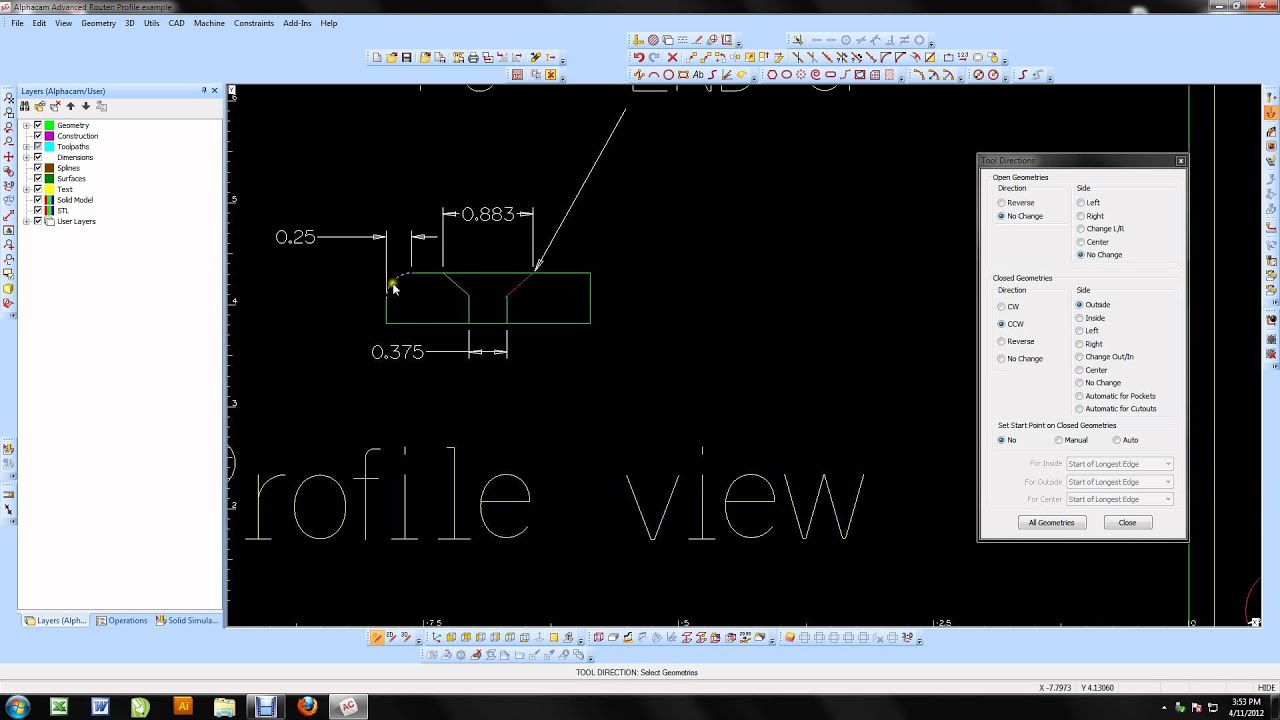The width and height of the screenshot is (1280, 720).
Task: Click the delete layer icon with red X
Action: (x=55, y=106)
